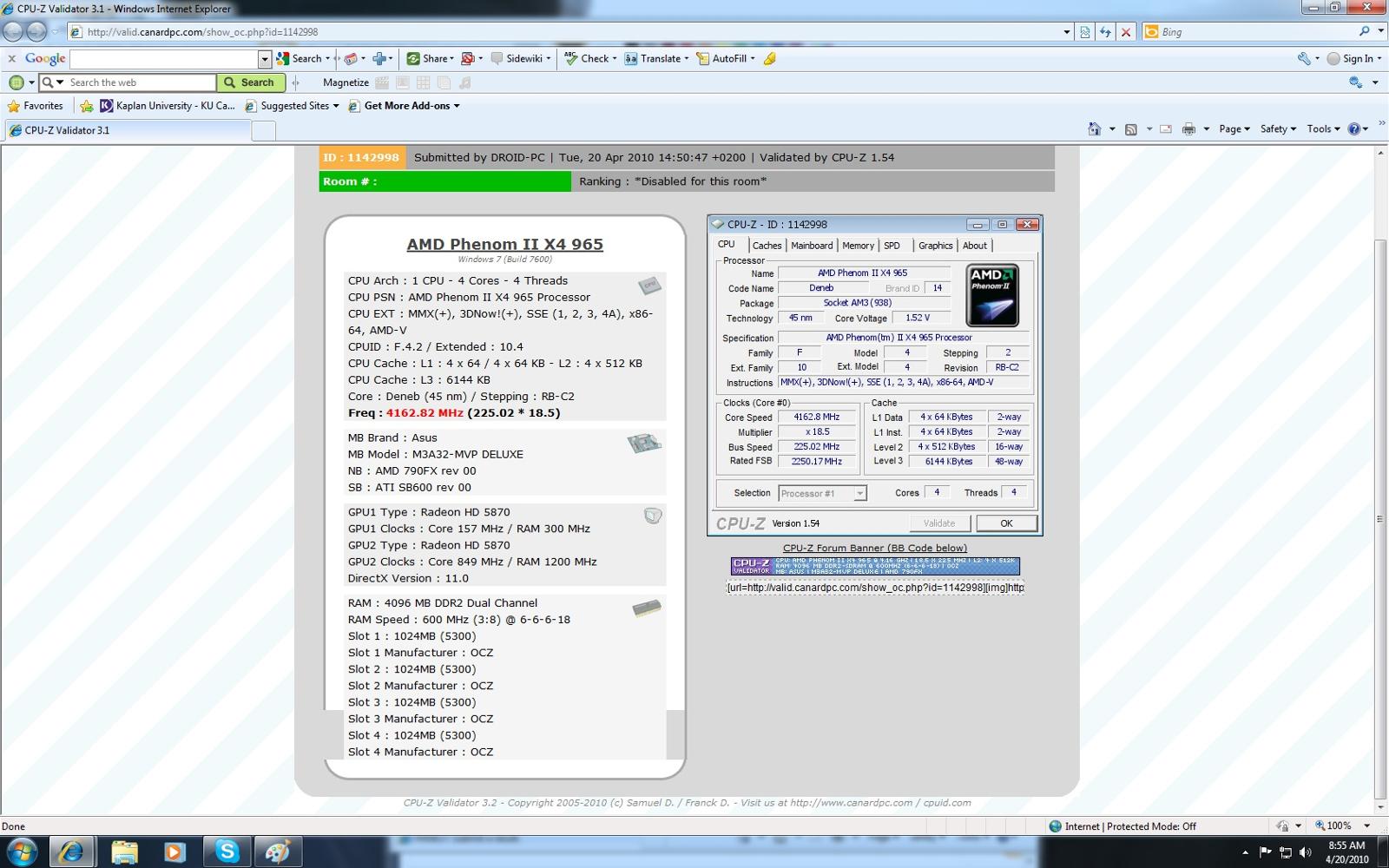The height and width of the screenshot is (868, 1389).
Task: Close the Google Toolbar with its X
Action: [x=11, y=58]
